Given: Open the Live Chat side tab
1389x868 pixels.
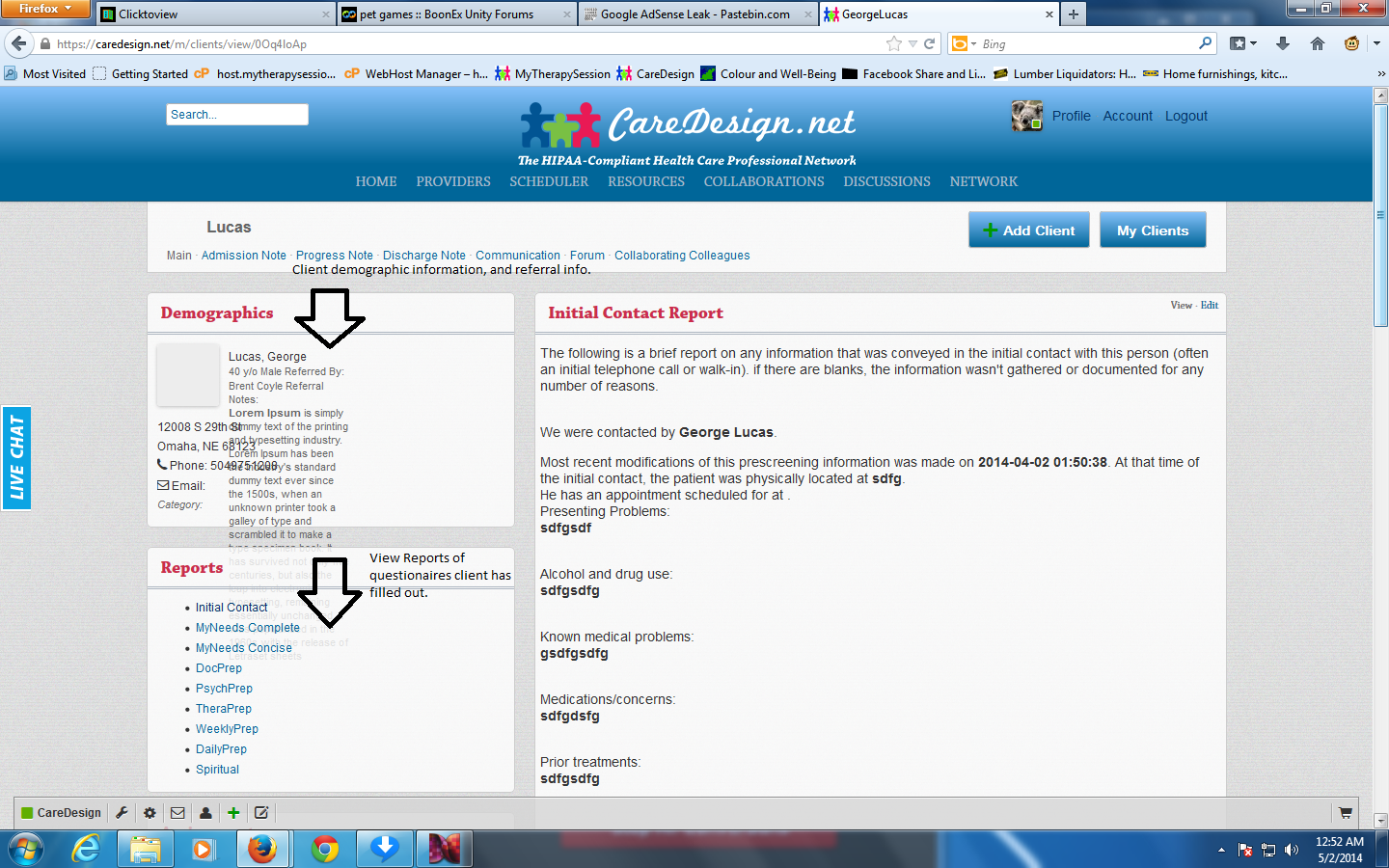Looking at the screenshot, I should 16,457.
